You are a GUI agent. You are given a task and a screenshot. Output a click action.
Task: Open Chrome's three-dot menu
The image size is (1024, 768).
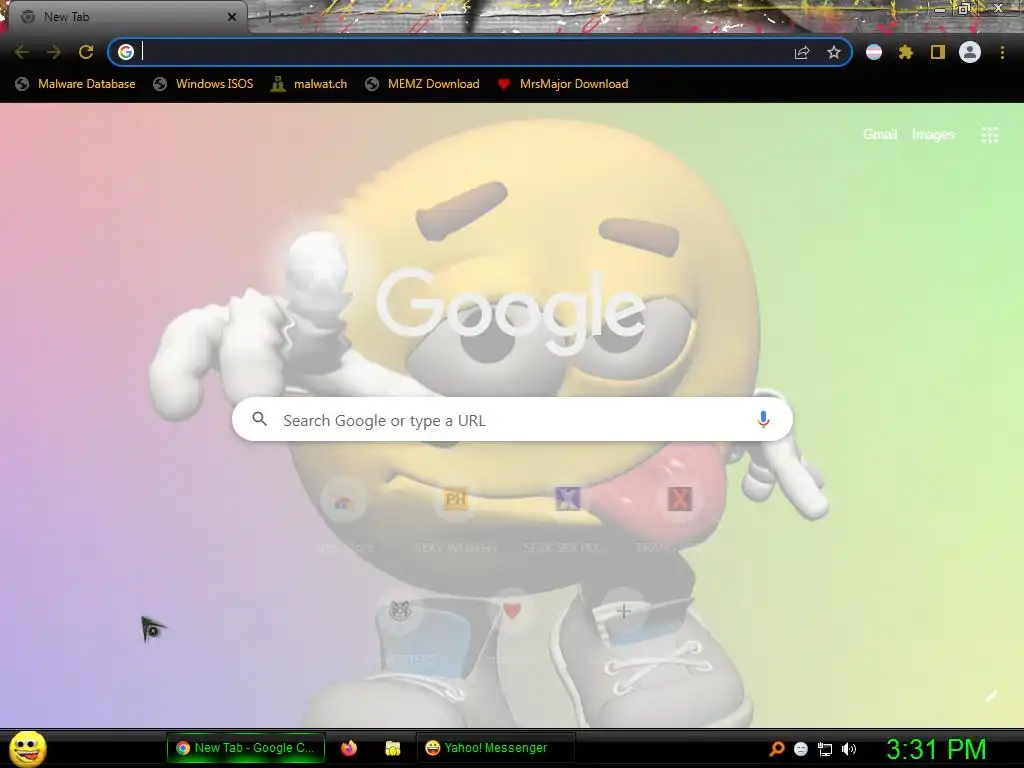click(1002, 52)
